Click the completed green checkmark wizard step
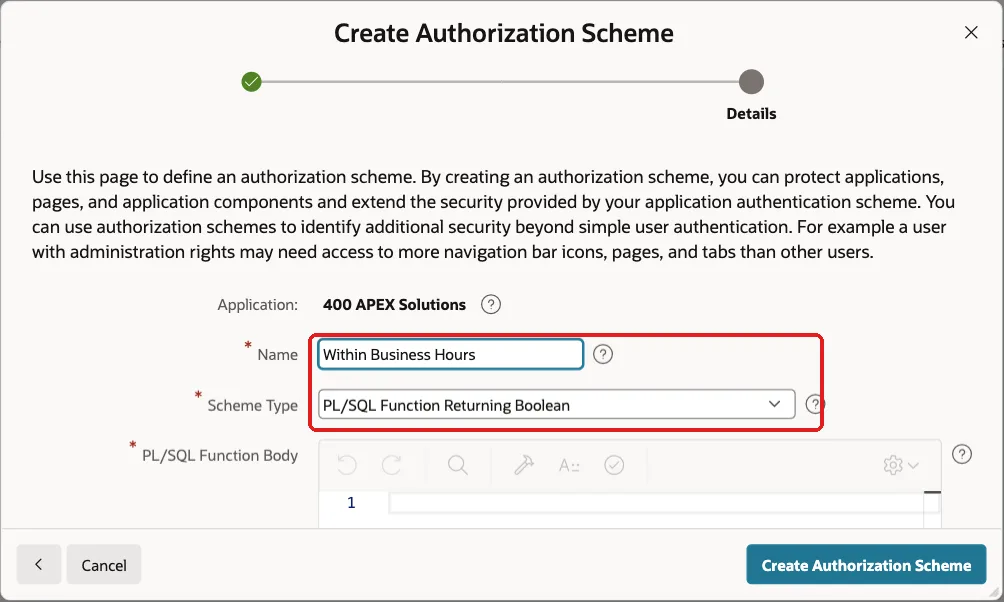Image resolution: width=1004 pixels, height=602 pixels. coord(252,82)
